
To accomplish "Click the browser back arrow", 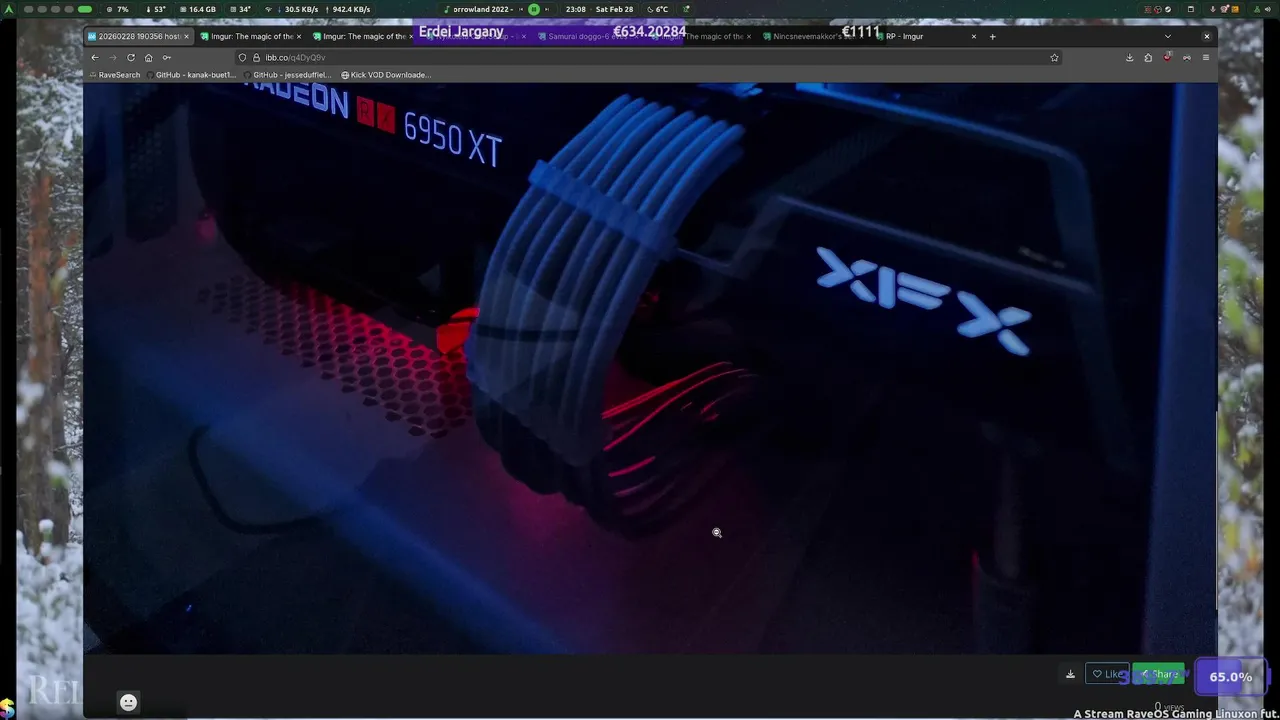I will (x=95, y=58).
